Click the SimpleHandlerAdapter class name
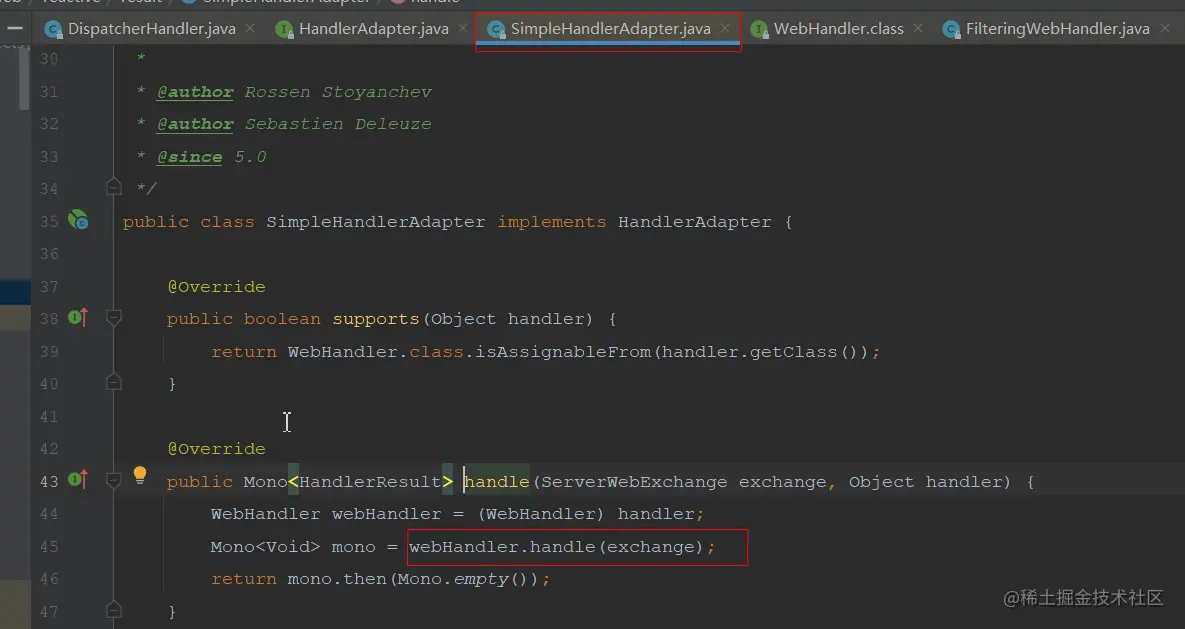 pos(376,222)
